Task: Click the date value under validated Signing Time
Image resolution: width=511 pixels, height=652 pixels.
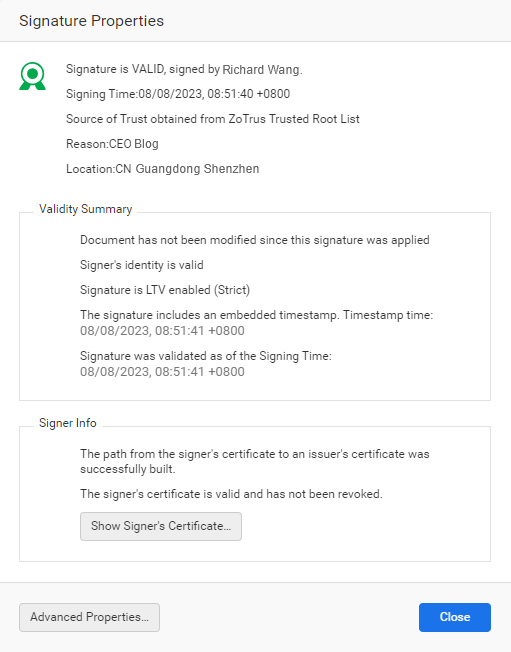Action: tap(162, 371)
